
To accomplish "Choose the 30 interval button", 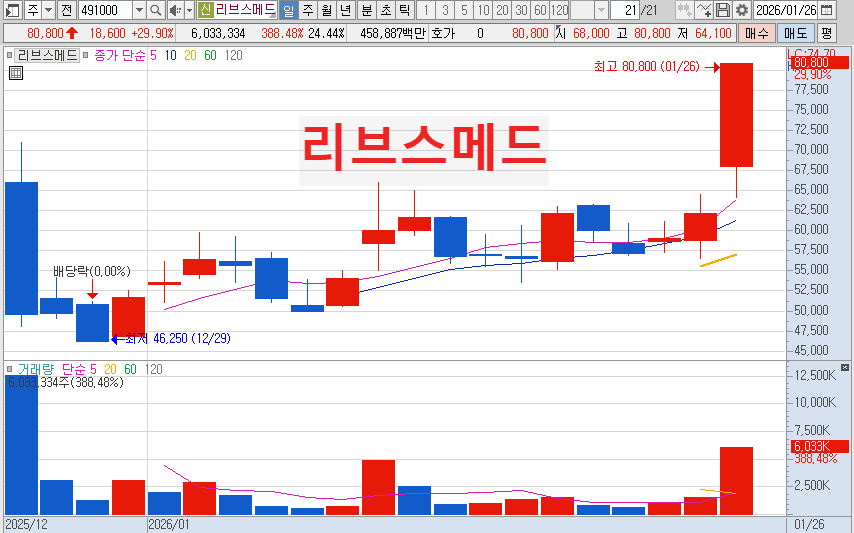I will coord(521,10).
